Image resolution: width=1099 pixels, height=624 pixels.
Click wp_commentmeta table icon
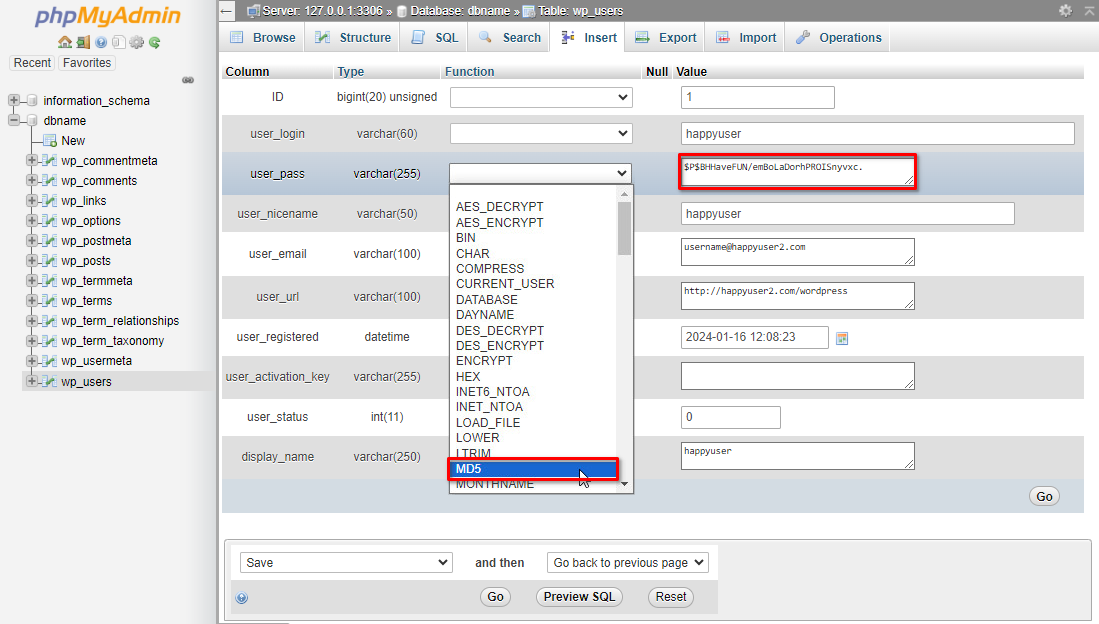(49, 161)
